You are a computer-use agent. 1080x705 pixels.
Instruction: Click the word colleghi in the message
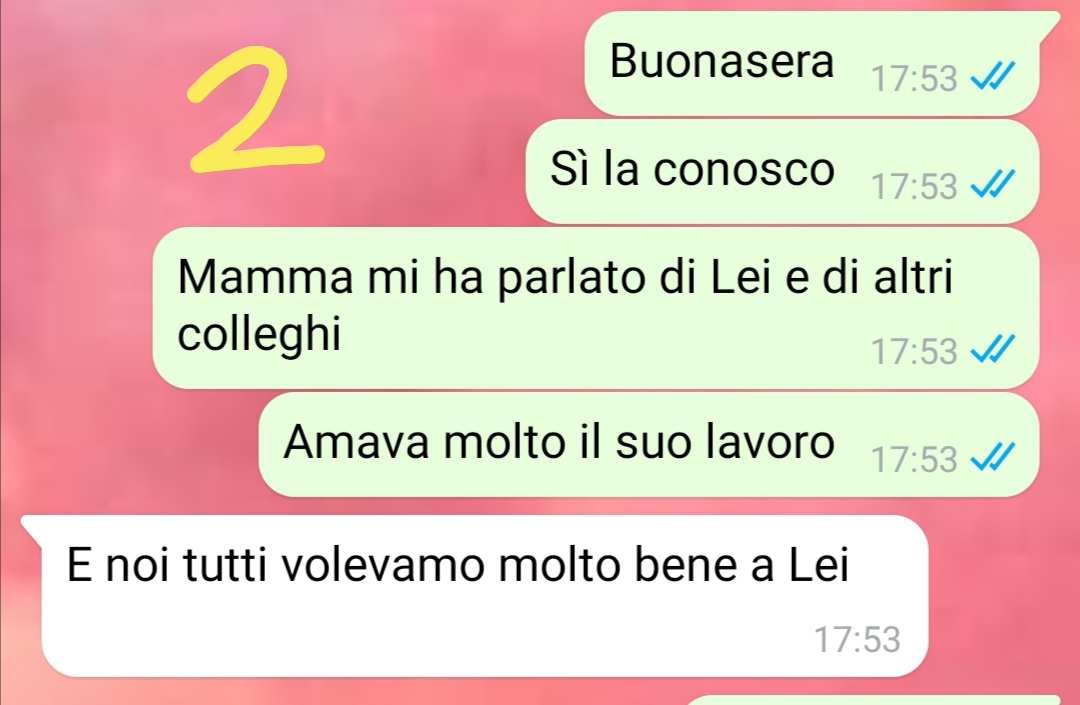[x=259, y=336]
